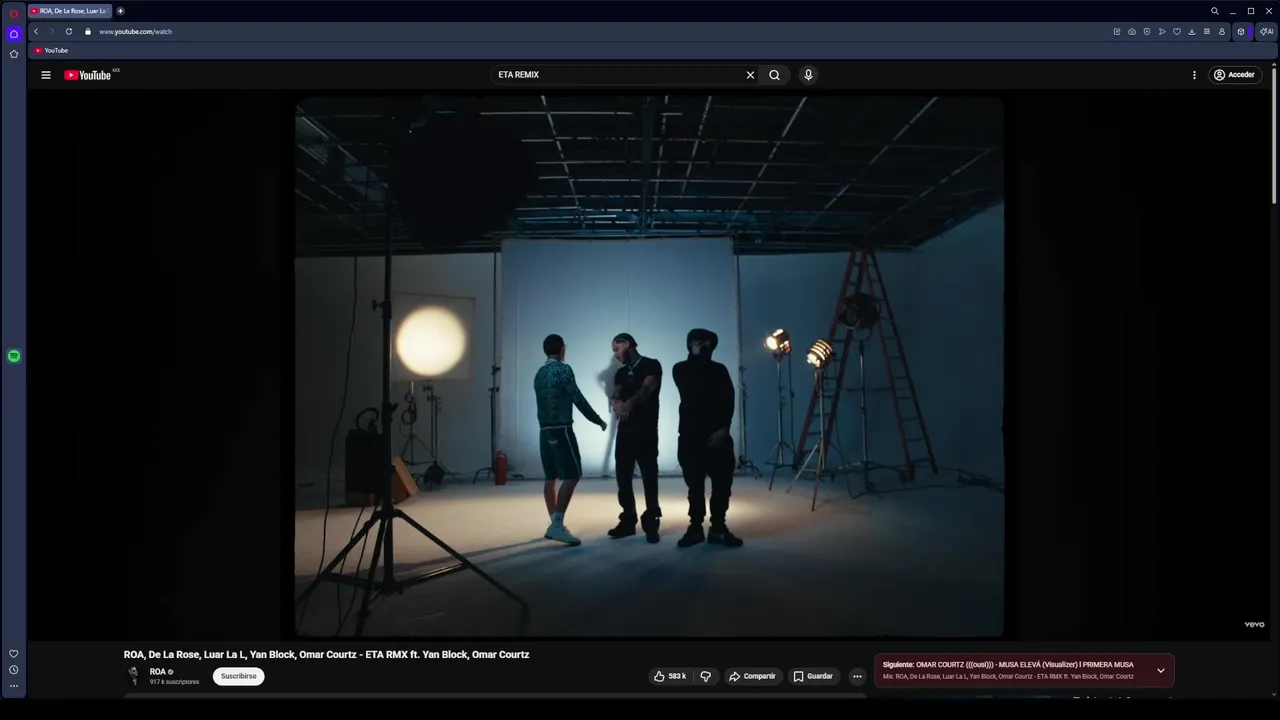Open the Aria AI button
Image resolution: width=1280 pixels, height=720 pixels.
(1266, 31)
